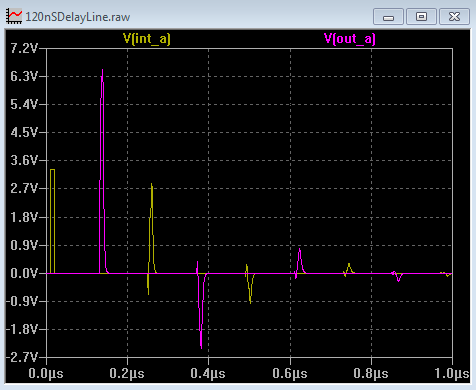
Task: Click the yellow rectangular input pulse near 0µs
Action: pos(52,220)
